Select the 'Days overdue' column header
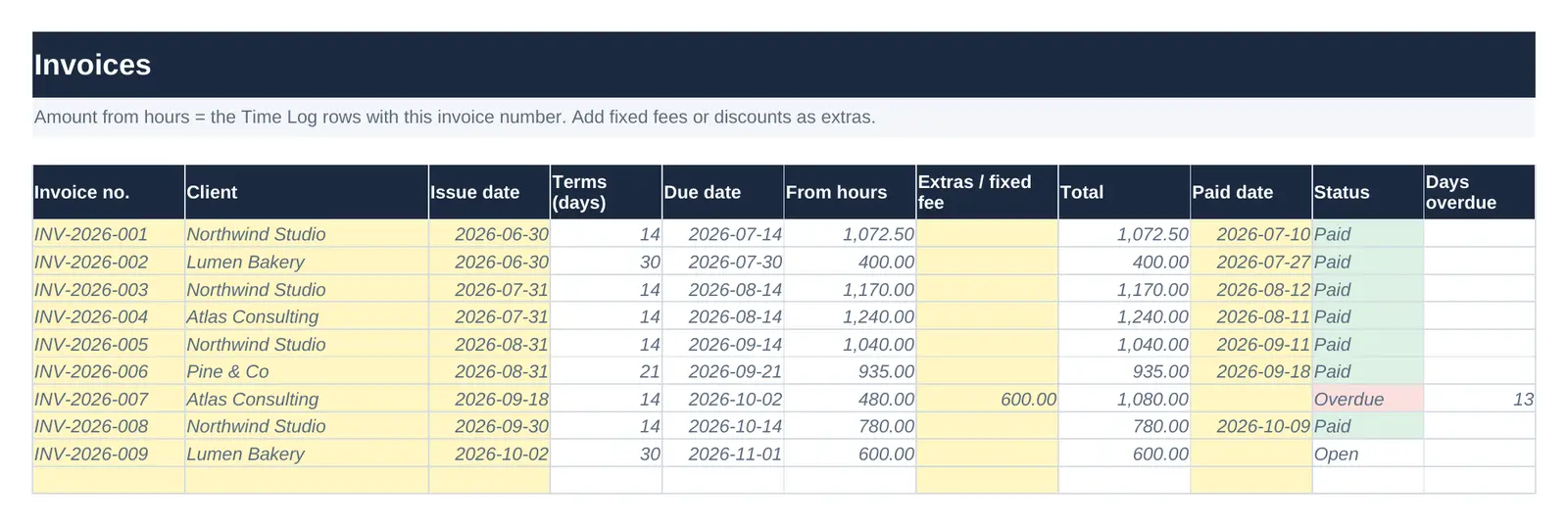The image size is (1568, 526). tap(1479, 192)
